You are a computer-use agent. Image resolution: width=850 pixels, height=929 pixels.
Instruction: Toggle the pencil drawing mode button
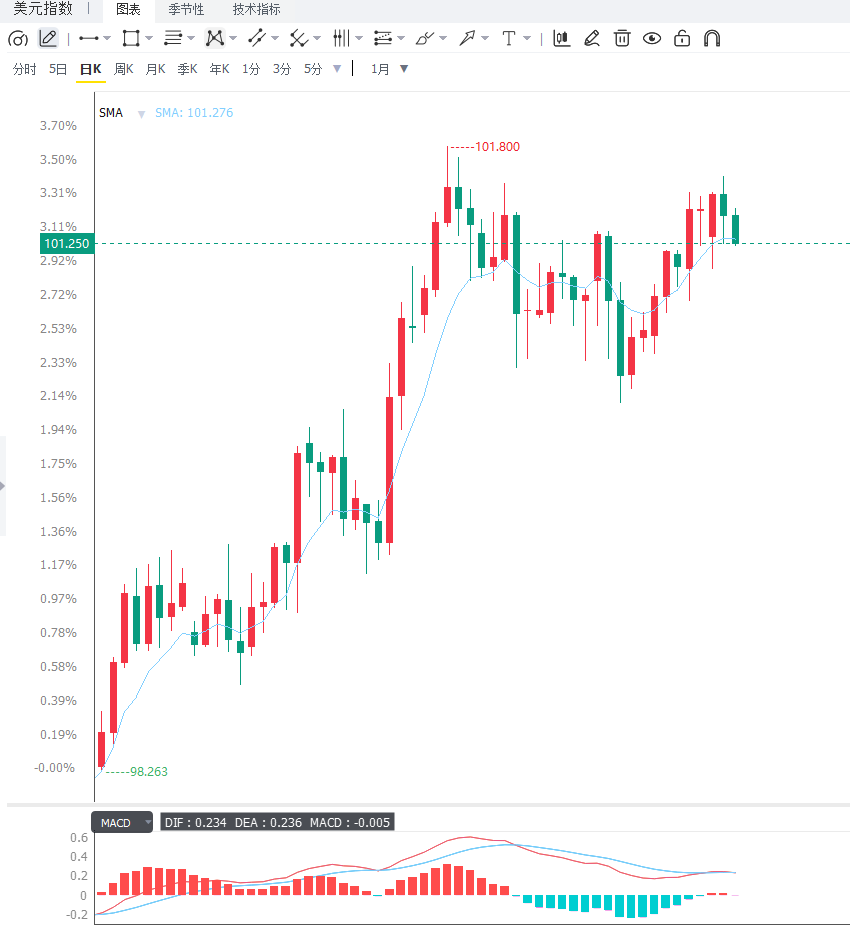(x=48, y=39)
